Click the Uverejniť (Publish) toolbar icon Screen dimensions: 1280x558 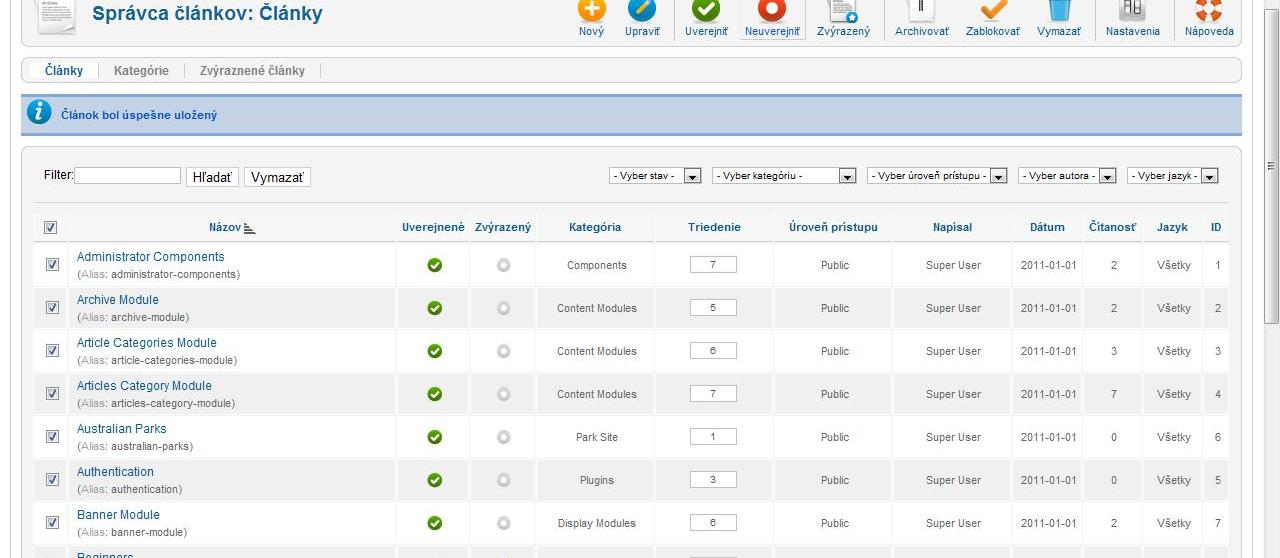pyautogui.click(x=706, y=12)
